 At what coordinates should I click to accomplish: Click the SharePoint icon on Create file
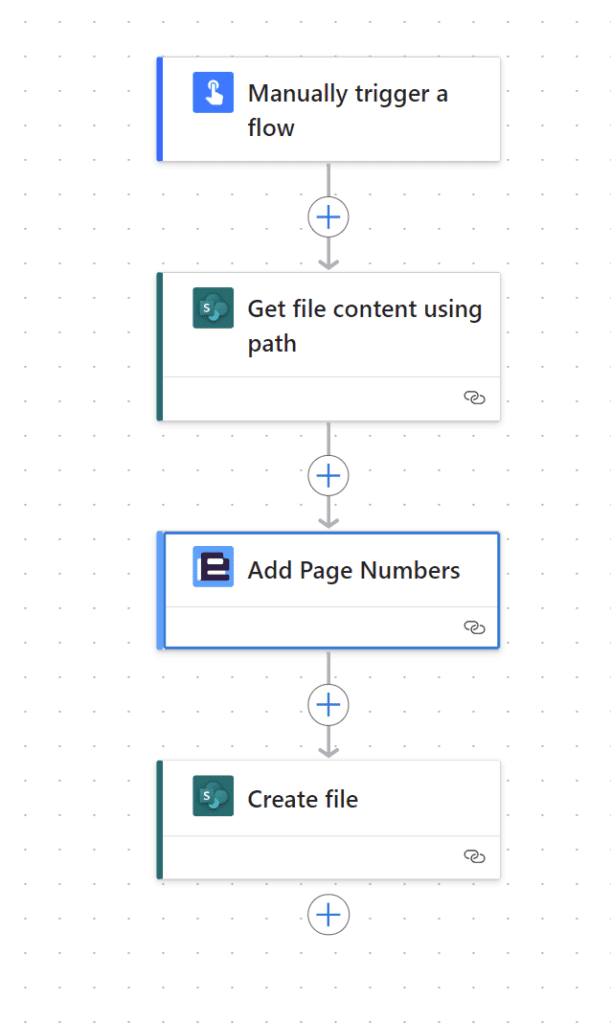pyautogui.click(x=213, y=795)
